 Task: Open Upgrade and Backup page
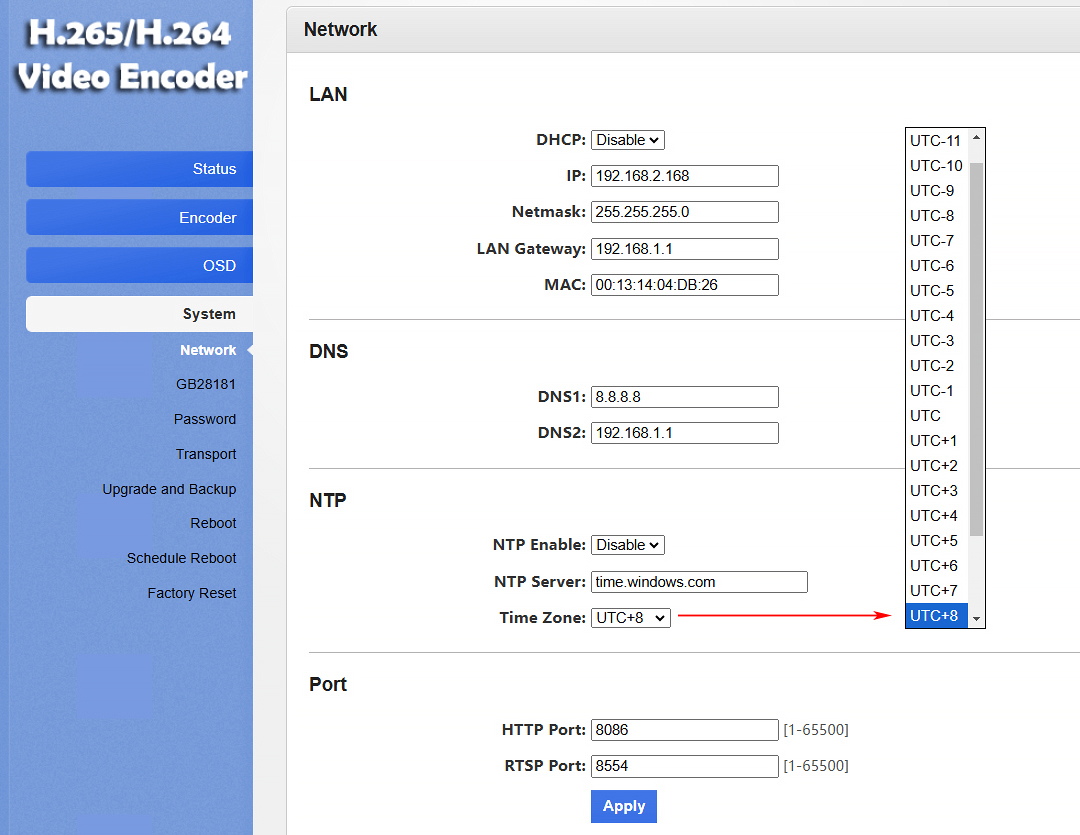[169, 489]
